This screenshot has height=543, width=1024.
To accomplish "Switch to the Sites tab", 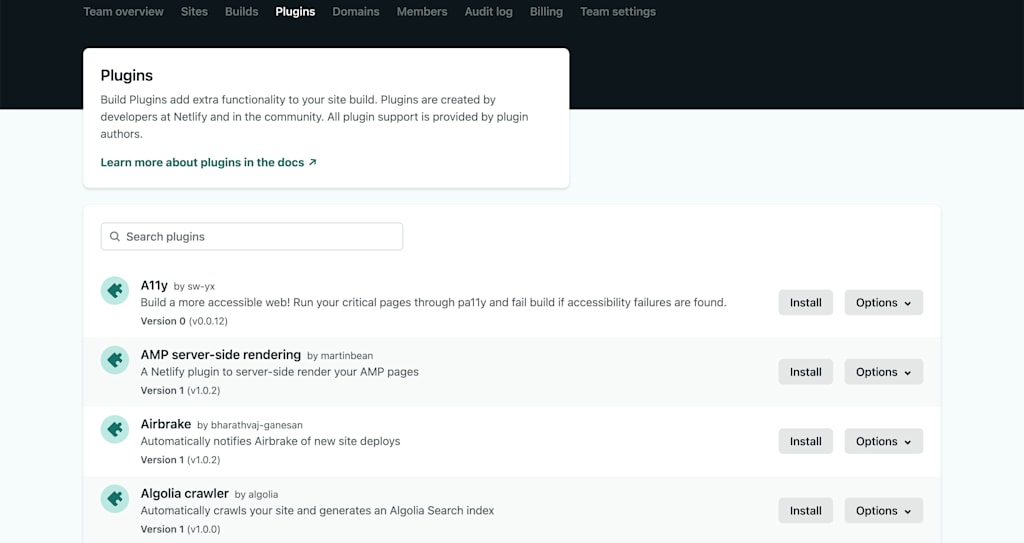I will click(194, 12).
